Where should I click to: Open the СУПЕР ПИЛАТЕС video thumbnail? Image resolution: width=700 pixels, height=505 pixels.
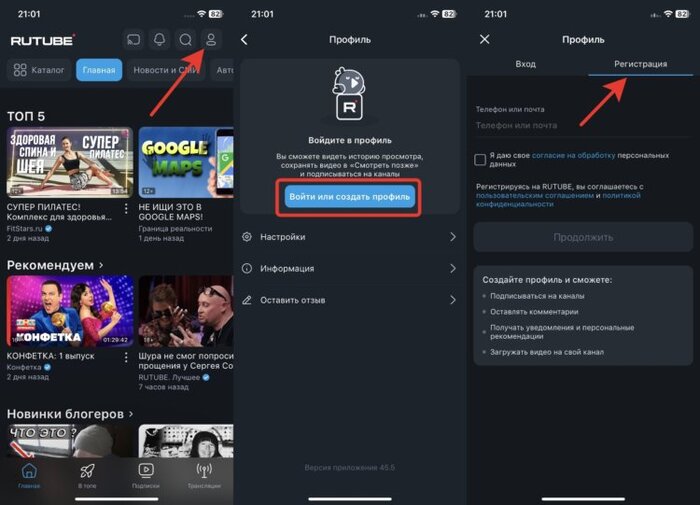(x=70, y=162)
